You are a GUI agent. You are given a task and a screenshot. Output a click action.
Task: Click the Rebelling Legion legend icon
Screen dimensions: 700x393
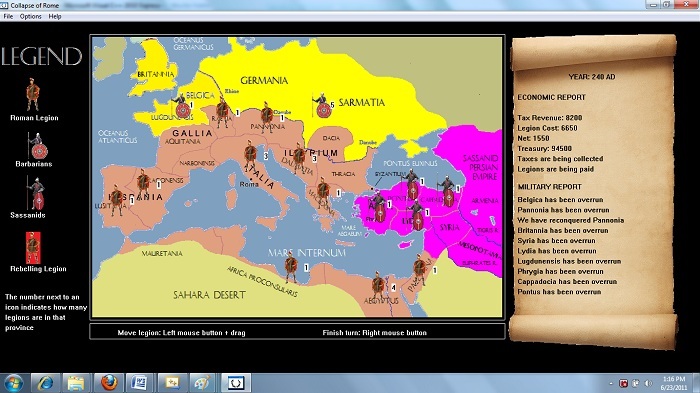click(x=33, y=247)
